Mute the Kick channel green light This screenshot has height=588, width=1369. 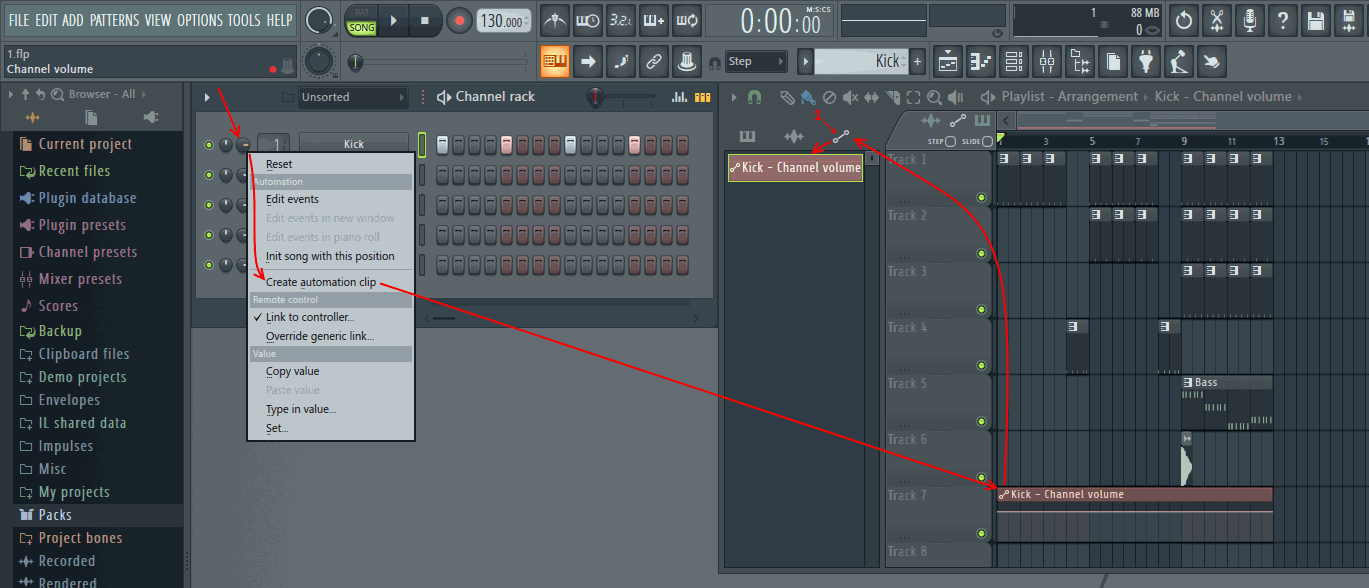pyautogui.click(x=208, y=145)
